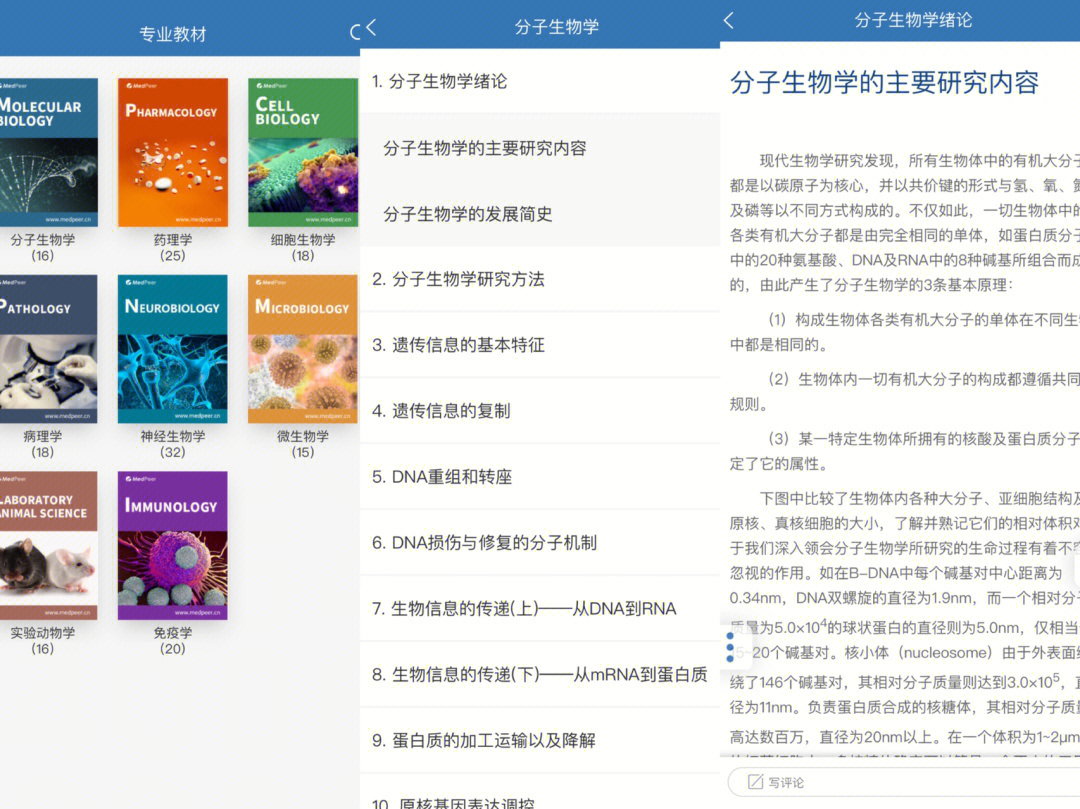1080x809 pixels.
Task: Open the Laboratory Animal Science cover
Action: point(45,545)
